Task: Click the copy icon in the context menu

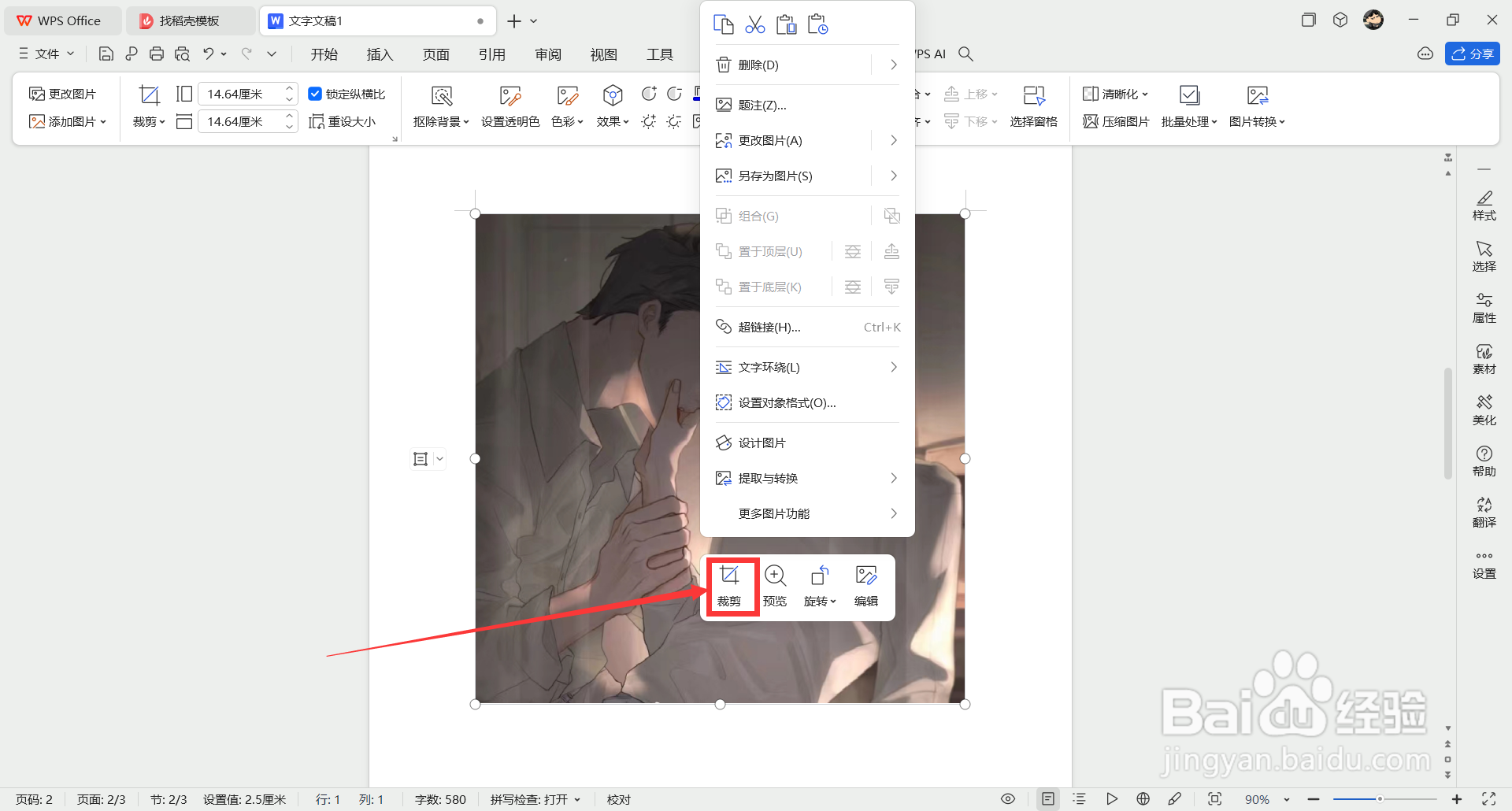Action: pyautogui.click(x=723, y=24)
